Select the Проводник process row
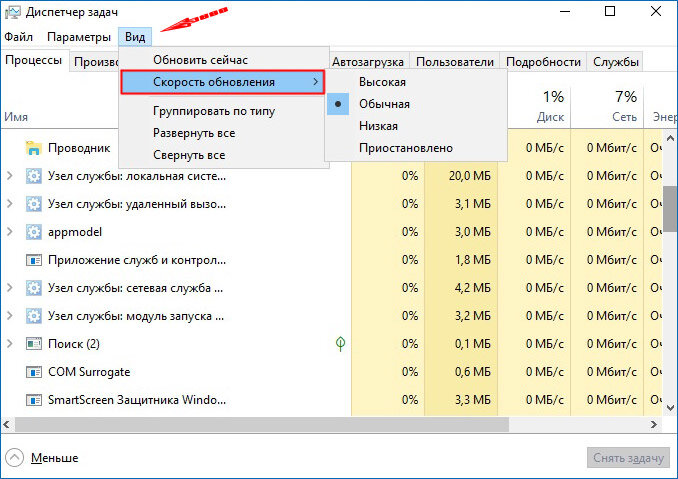Image resolution: width=678 pixels, height=479 pixels. pyautogui.click(x=79, y=148)
